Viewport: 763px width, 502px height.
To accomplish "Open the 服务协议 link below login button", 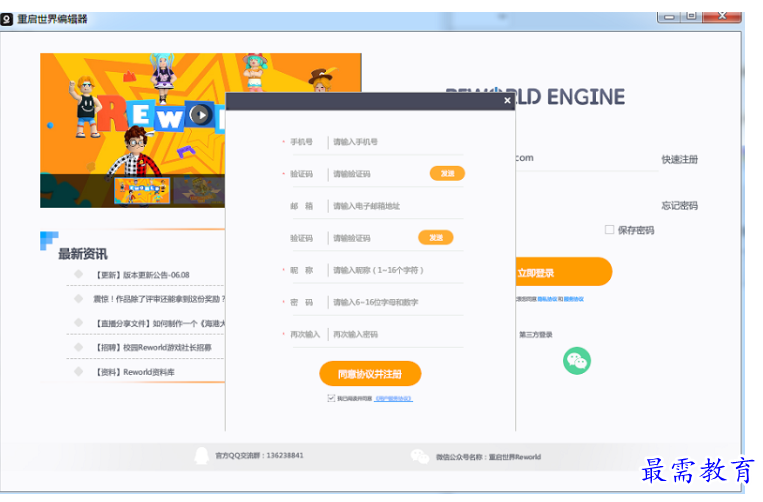I will pyautogui.click(x=574, y=299).
